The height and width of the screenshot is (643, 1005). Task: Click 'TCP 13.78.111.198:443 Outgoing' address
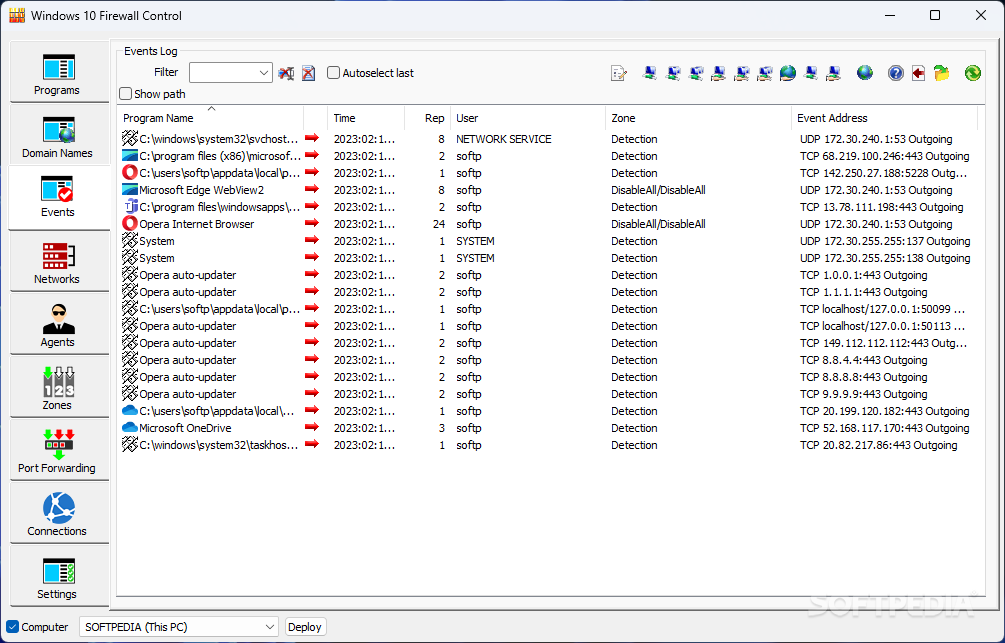click(x=881, y=207)
